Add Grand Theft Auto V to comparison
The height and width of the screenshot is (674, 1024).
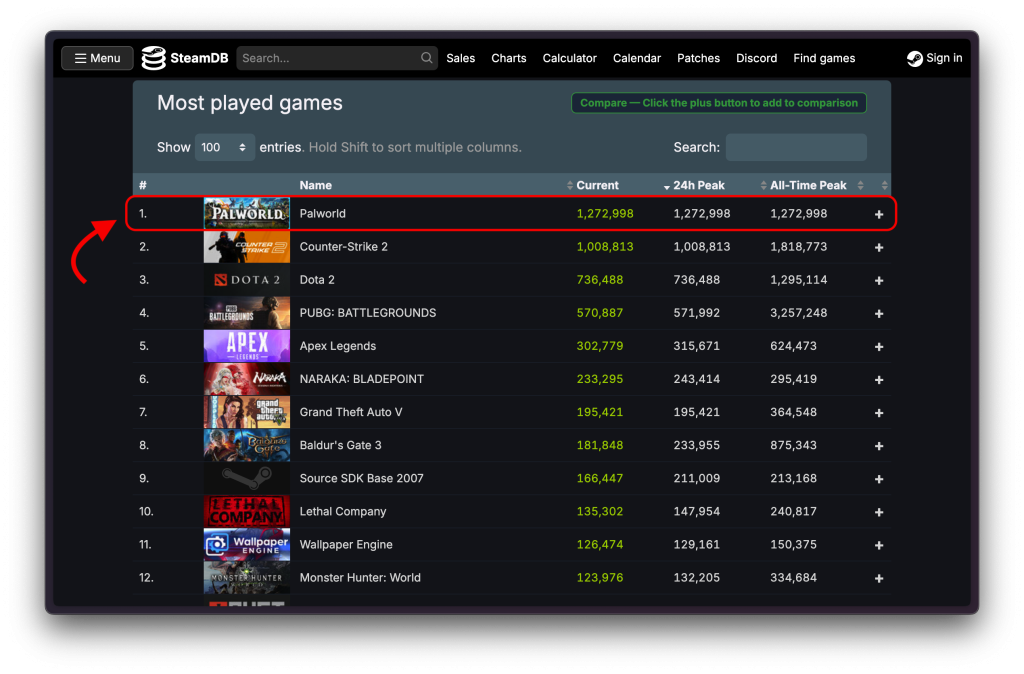click(879, 413)
